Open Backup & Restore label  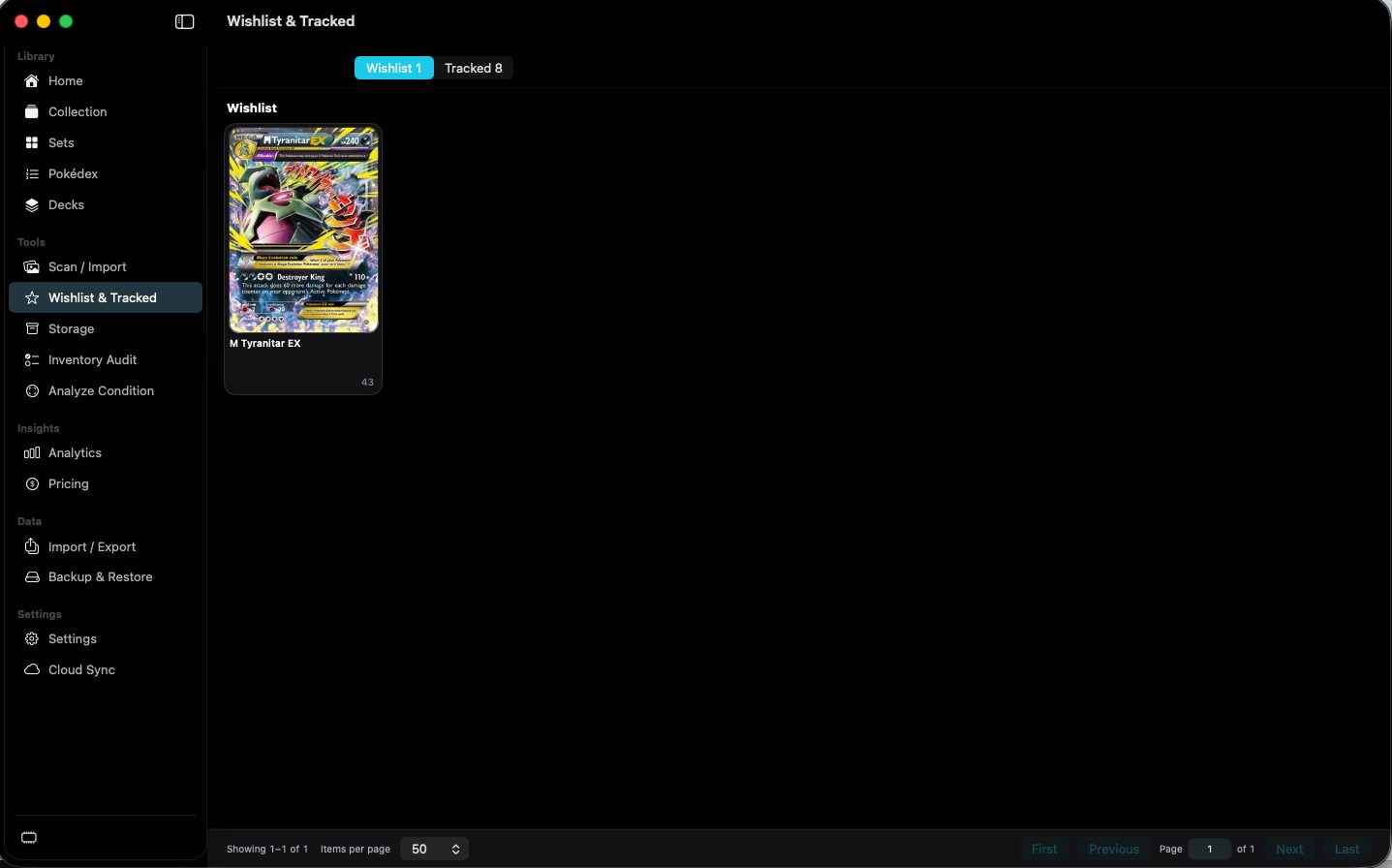coord(100,576)
